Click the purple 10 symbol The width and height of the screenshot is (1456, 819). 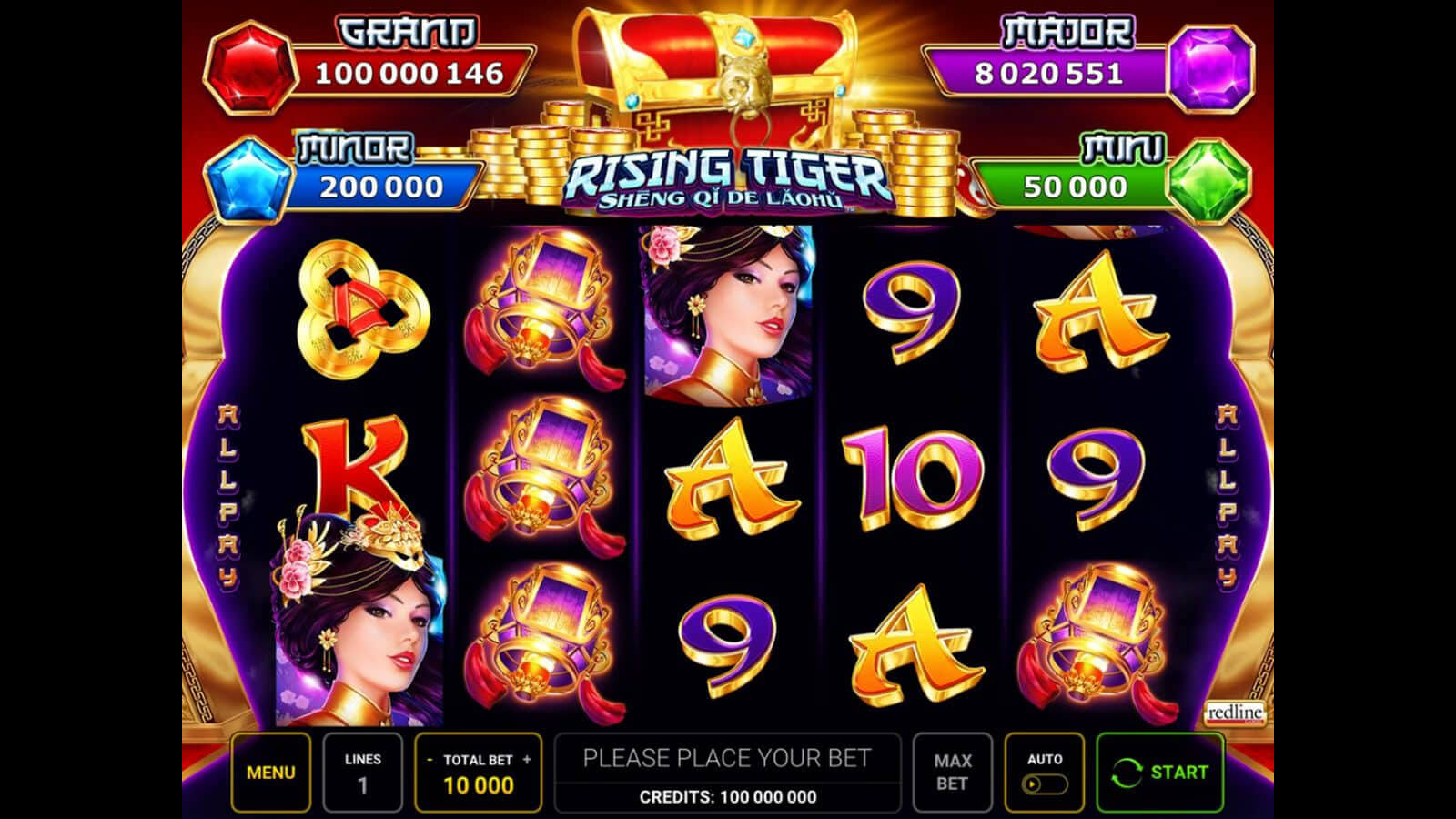click(911, 477)
